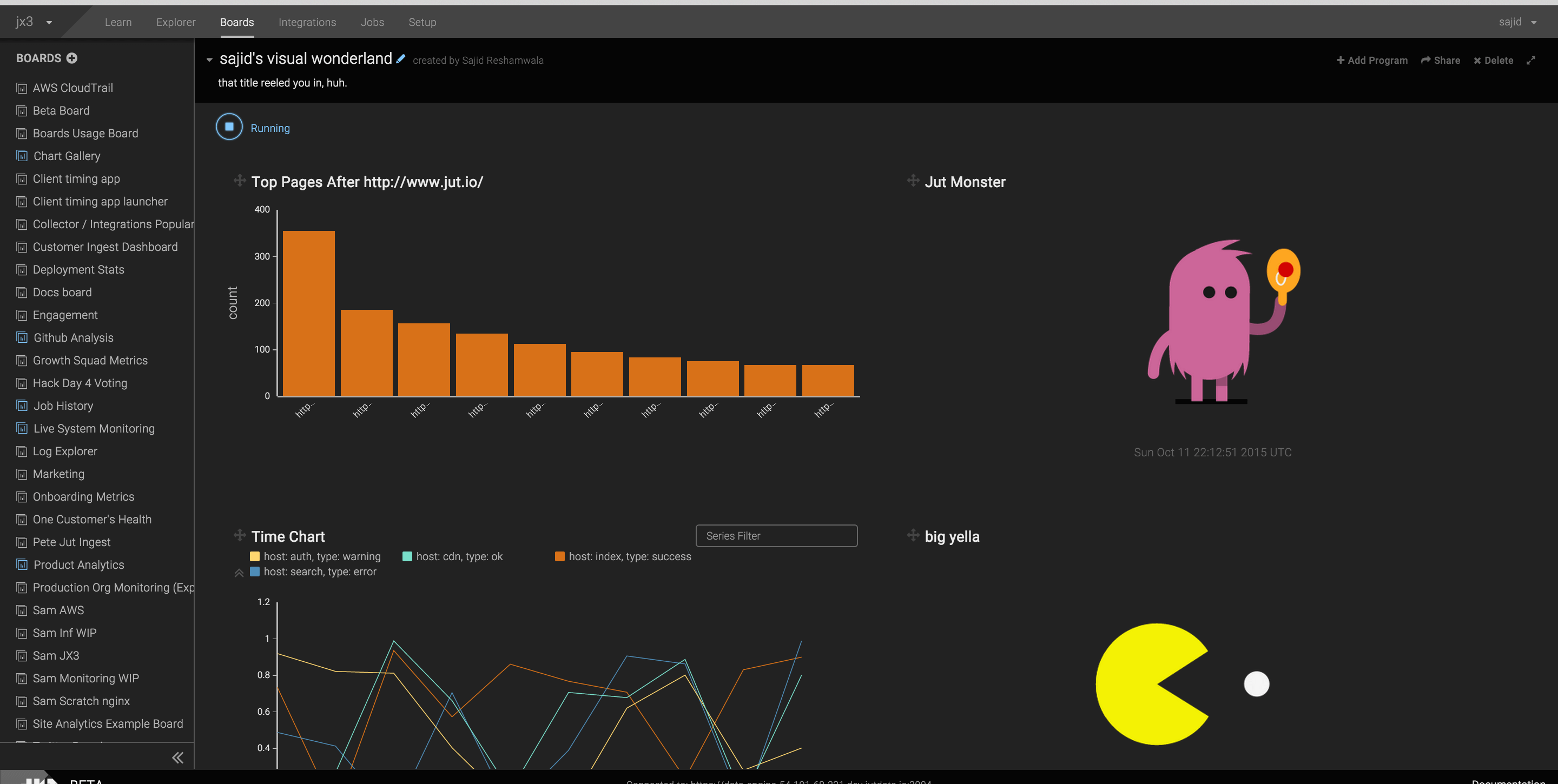Toggle host: auth, type: warning series
Viewport: 1558px width, 784px height.
point(315,556)
